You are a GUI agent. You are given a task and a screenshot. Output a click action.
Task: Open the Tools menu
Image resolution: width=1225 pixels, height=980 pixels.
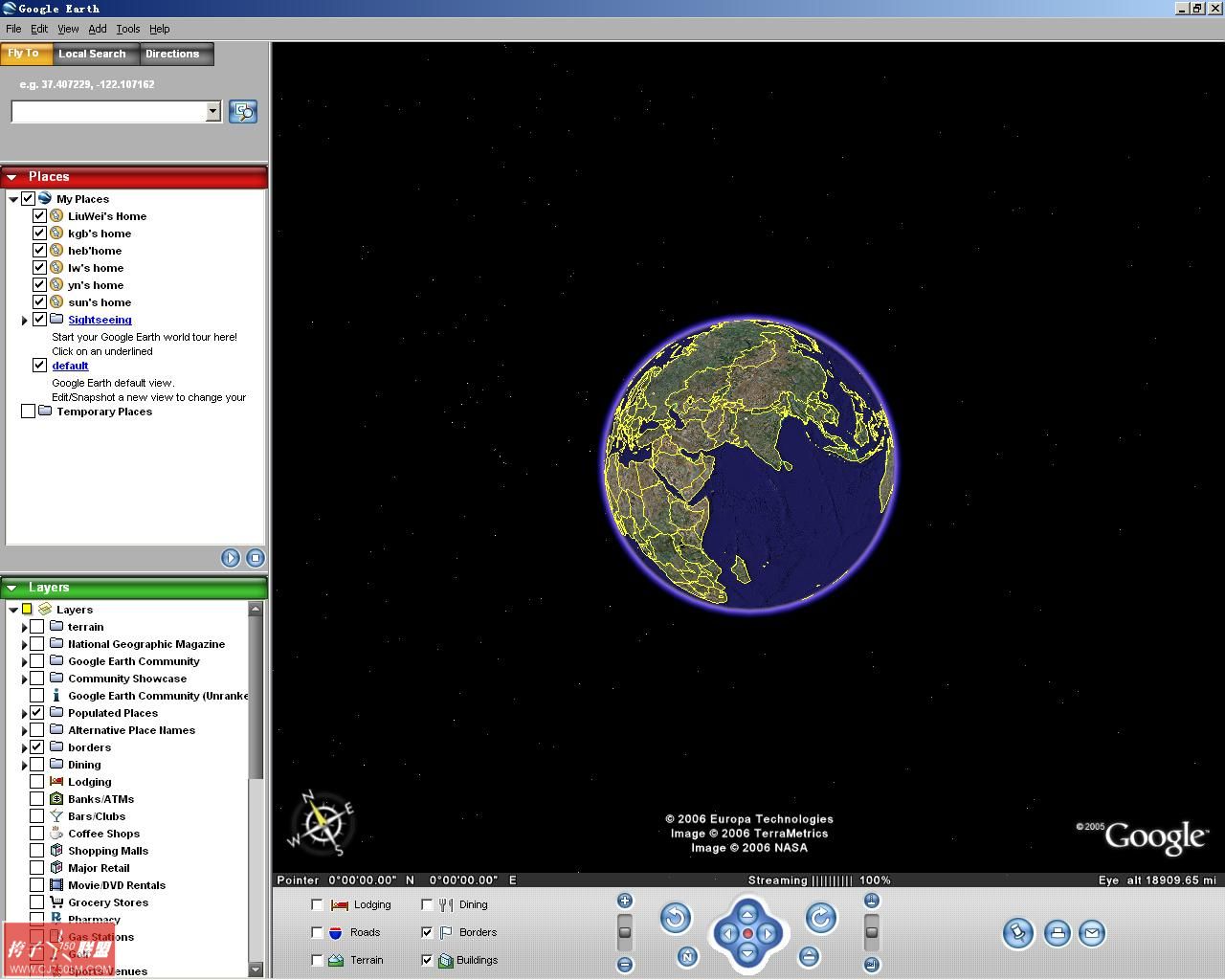pos(128,29)
